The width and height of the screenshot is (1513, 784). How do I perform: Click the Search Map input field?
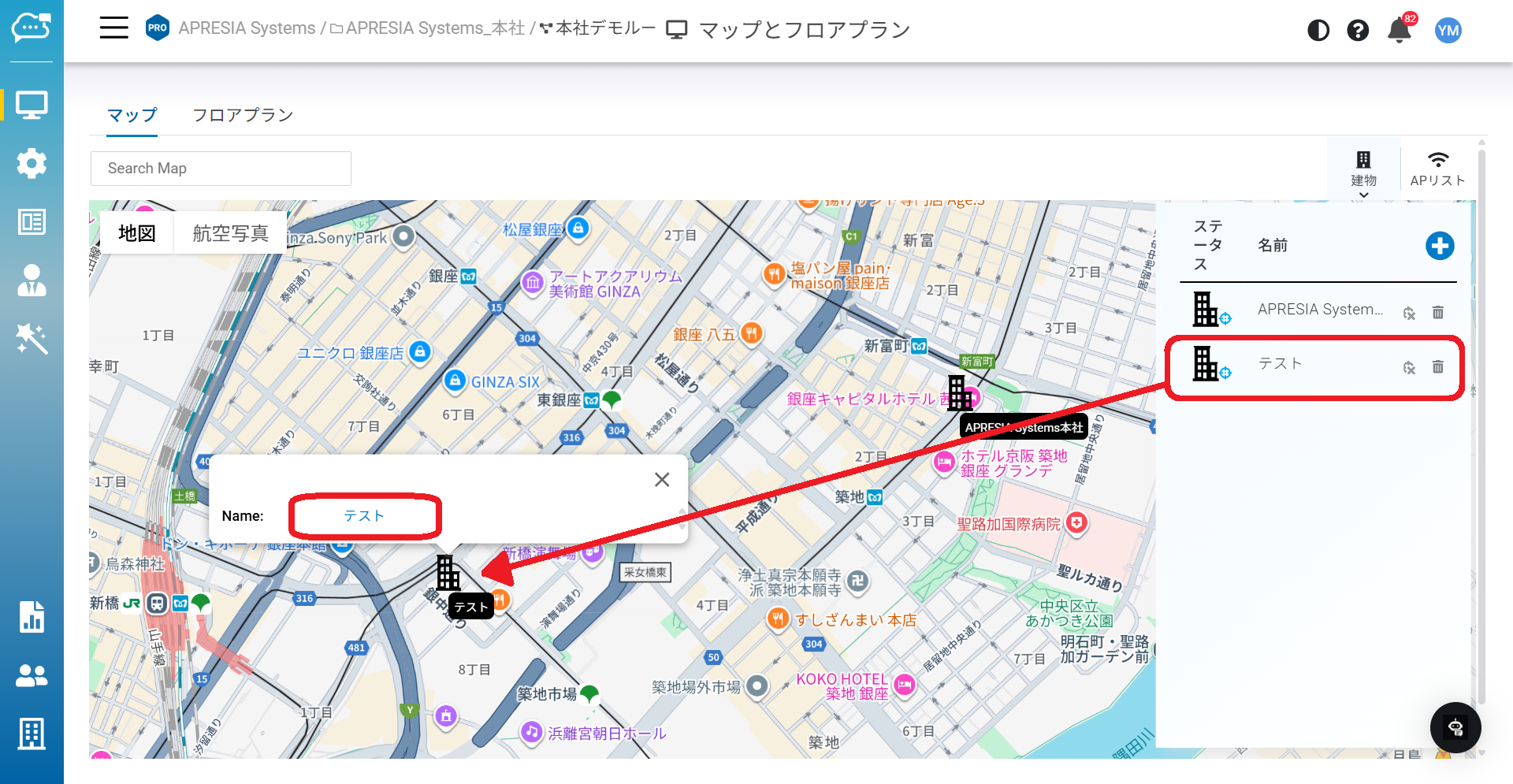[x=221, y=169]
